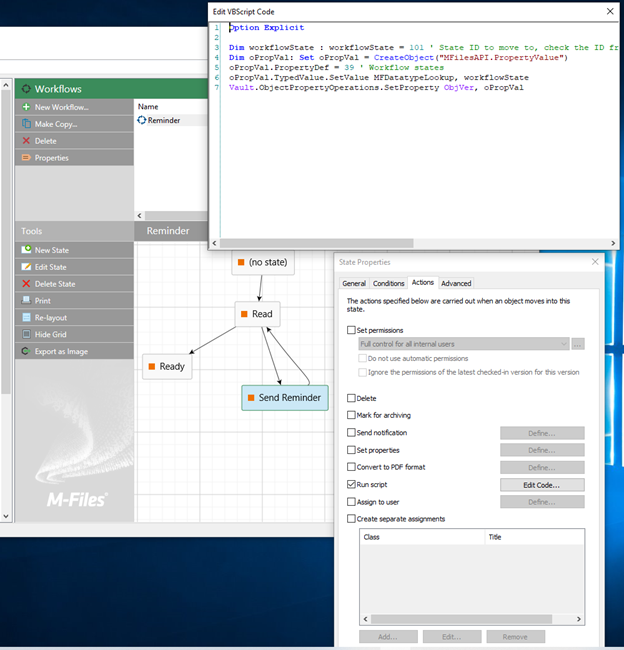
Task: Click the red Delete workflow icon
Action: point(26,141)
